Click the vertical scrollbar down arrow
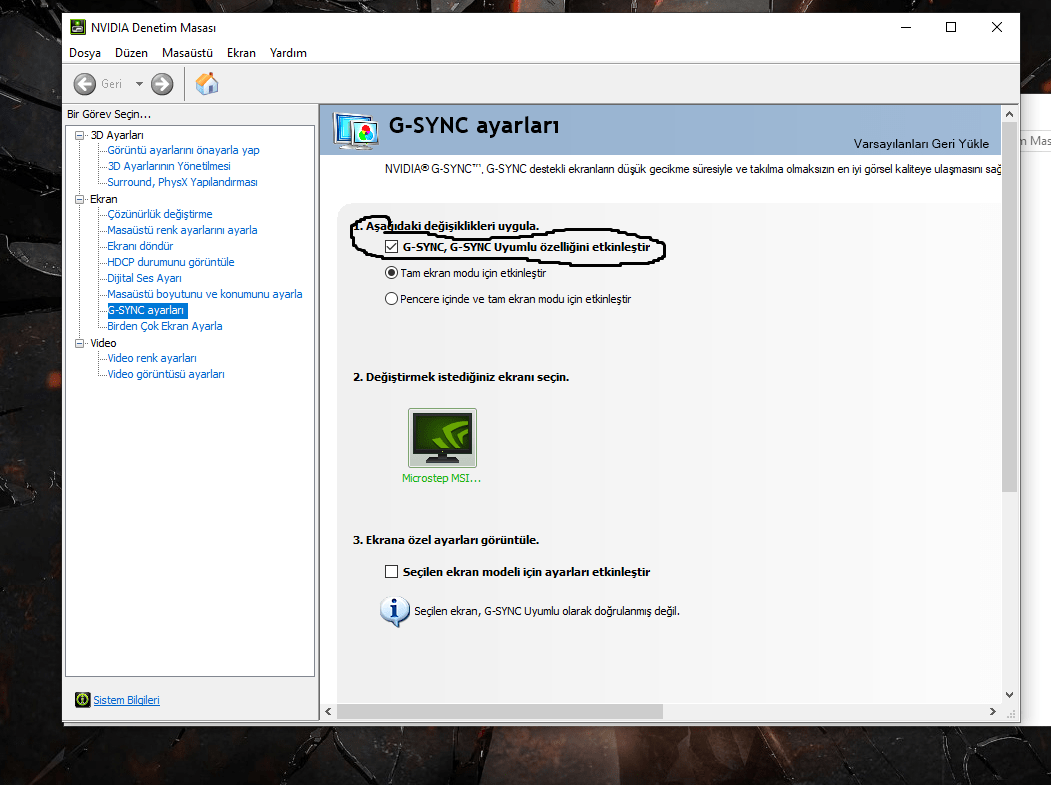Viewport: 1051px width, 785px height. click(x=1009, y=695)
